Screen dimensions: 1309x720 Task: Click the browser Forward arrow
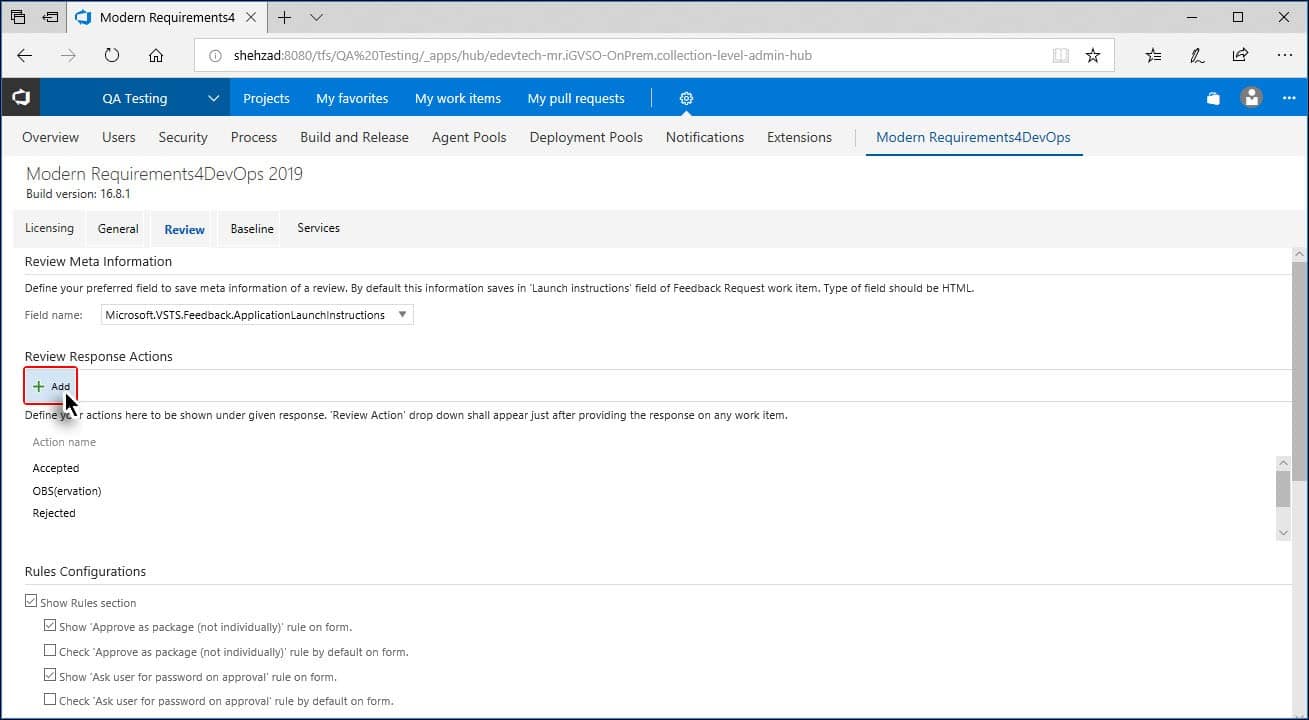[68, 56]
